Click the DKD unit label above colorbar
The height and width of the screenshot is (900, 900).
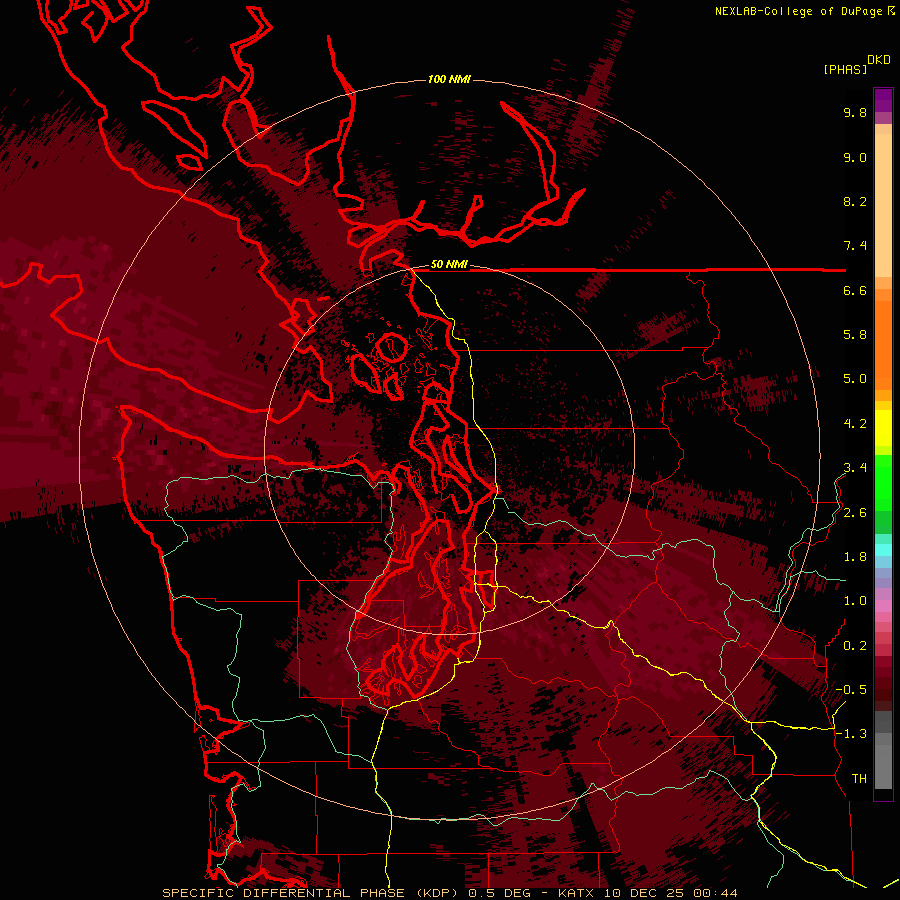click(x=879, y=60)
